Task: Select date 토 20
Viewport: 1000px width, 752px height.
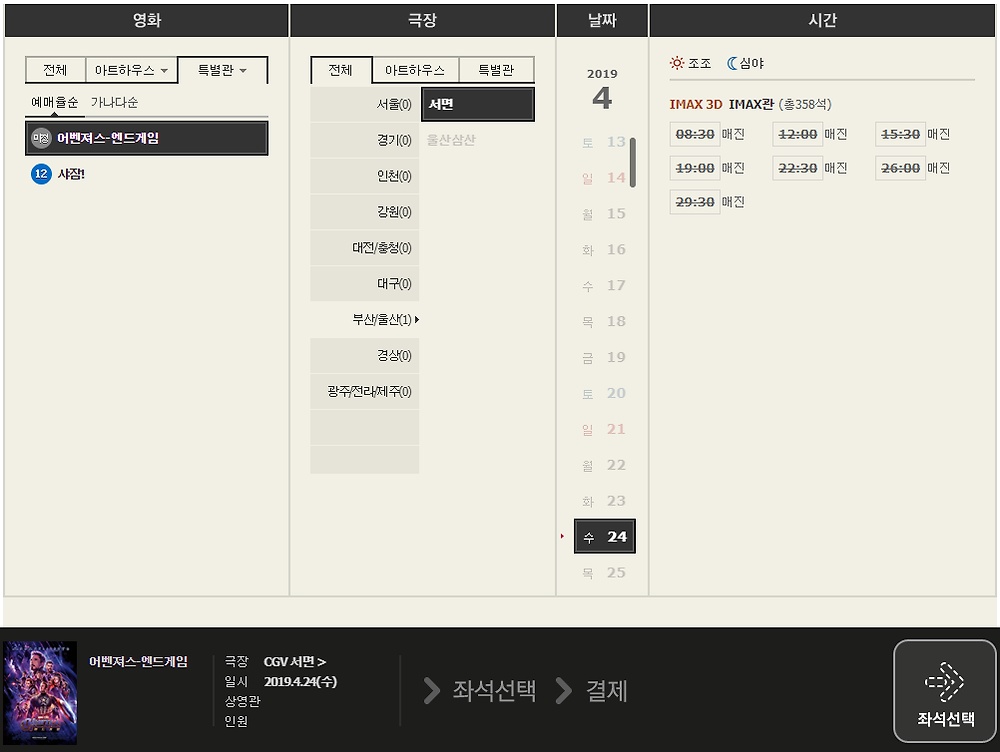Action: (604, 393)
